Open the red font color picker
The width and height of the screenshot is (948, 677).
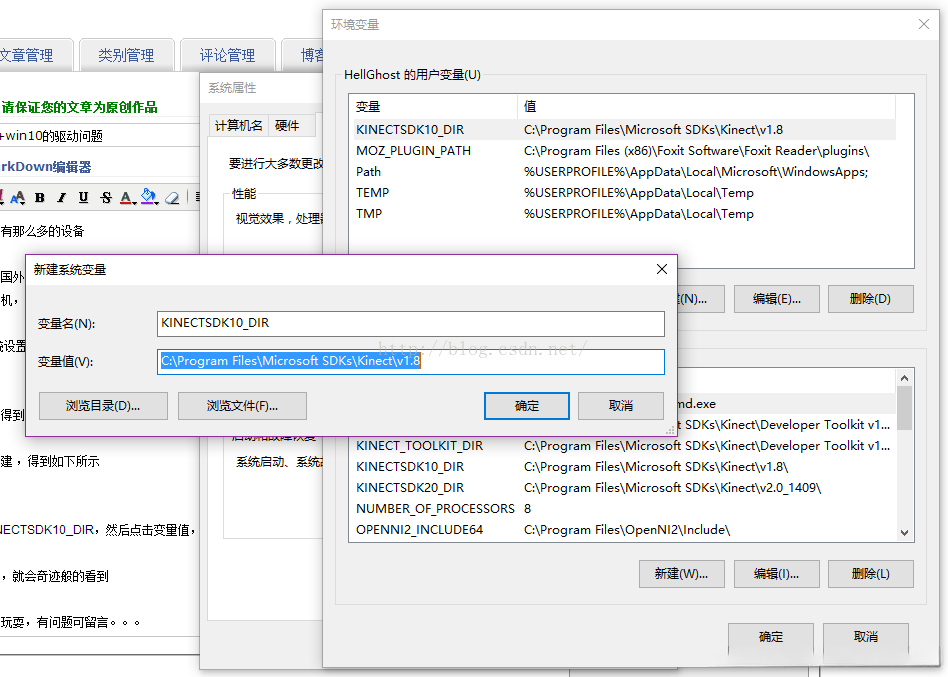(127, 198)
